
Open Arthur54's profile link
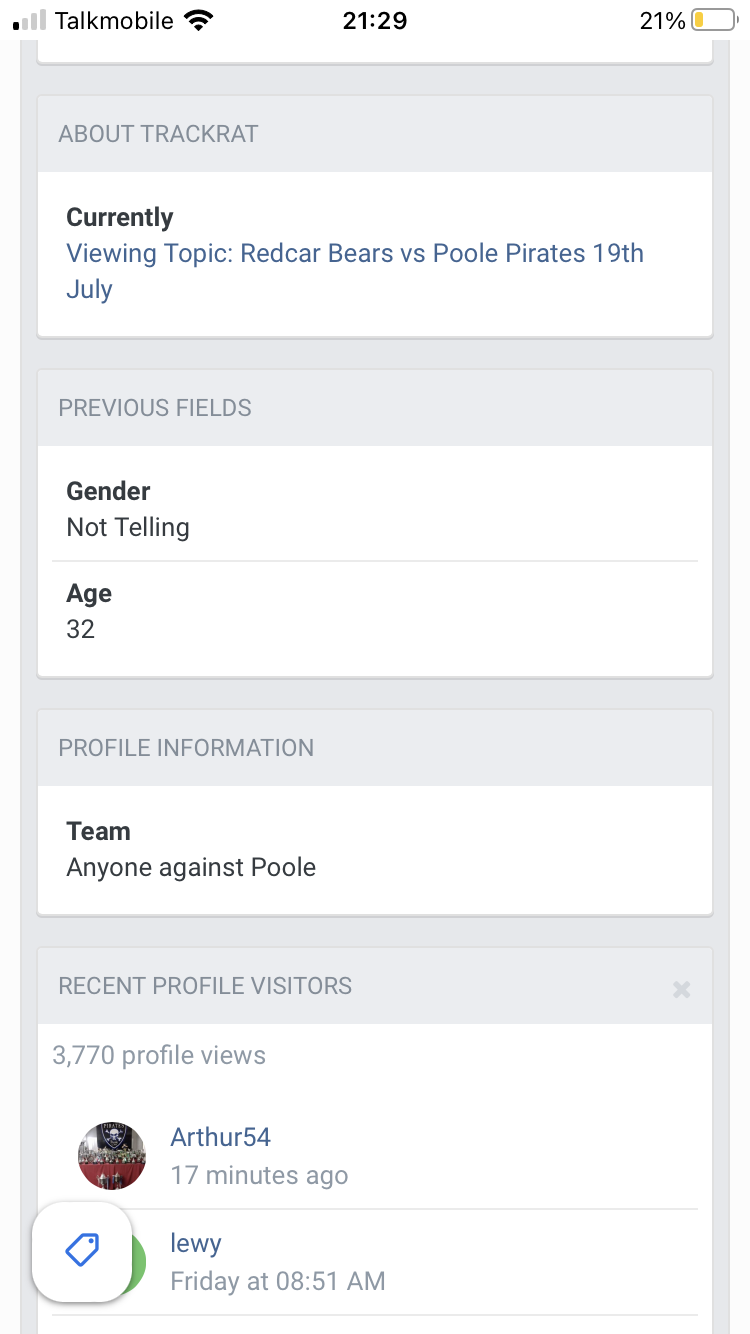click(x=220, y=1137)
